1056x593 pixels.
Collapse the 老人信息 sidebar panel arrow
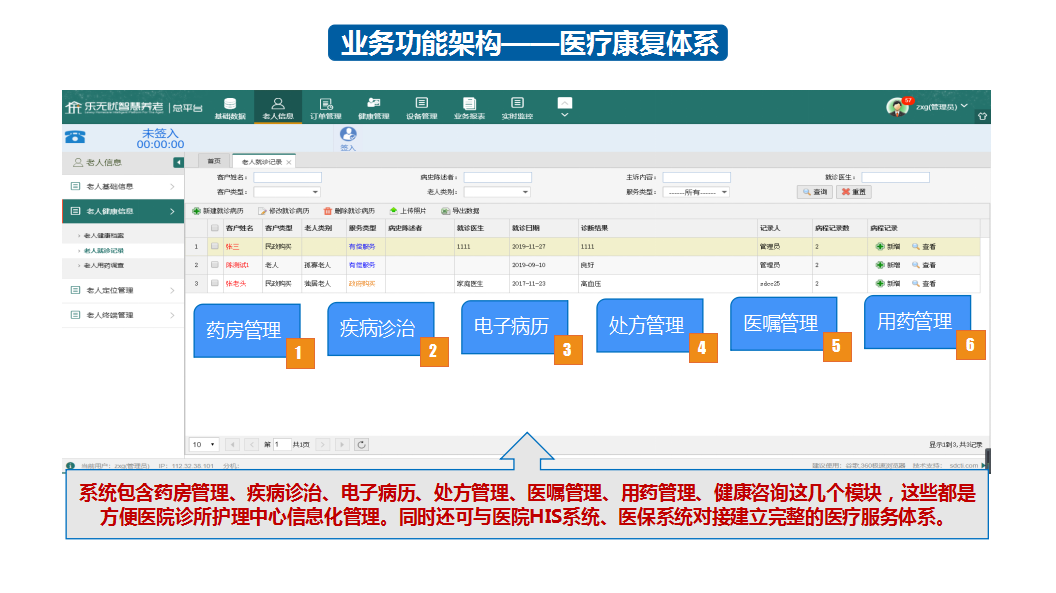(x=178, y=162)
